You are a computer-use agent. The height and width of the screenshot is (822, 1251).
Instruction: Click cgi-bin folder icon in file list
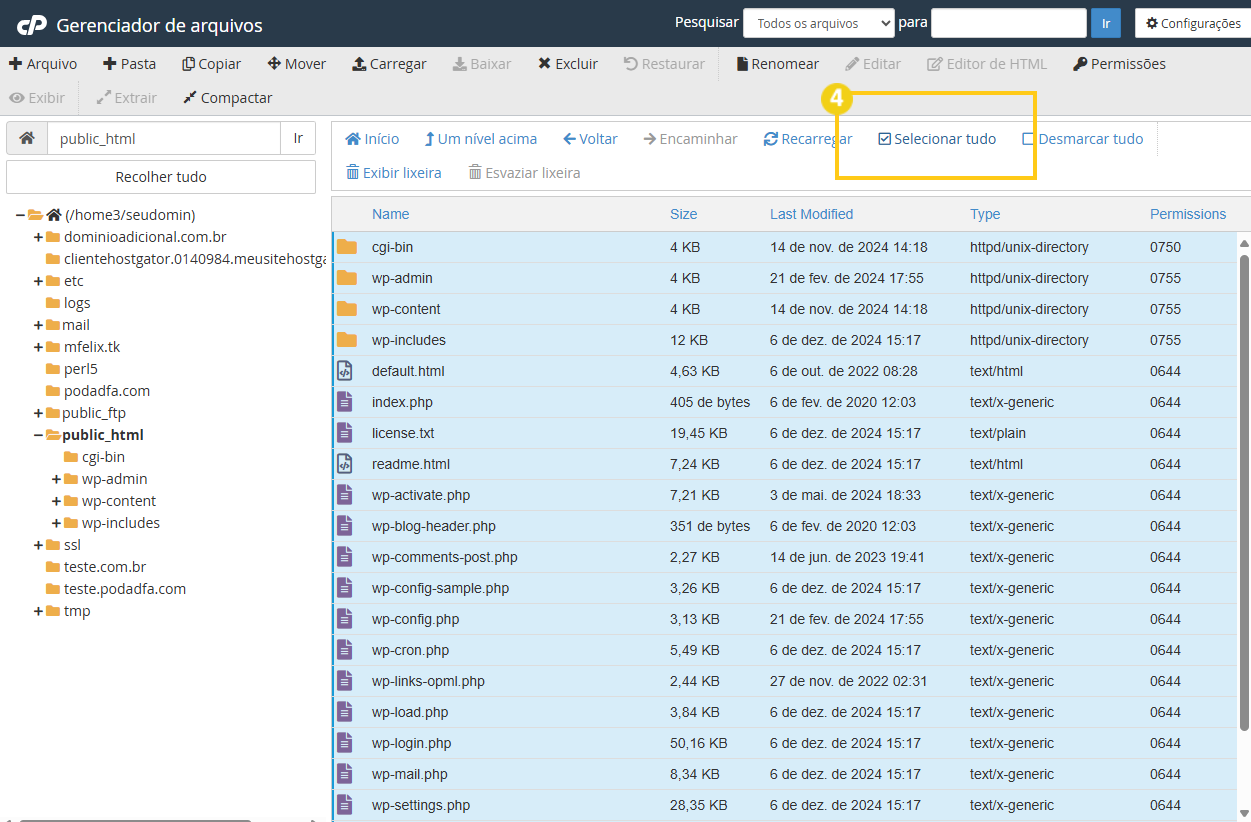[346, 247]
